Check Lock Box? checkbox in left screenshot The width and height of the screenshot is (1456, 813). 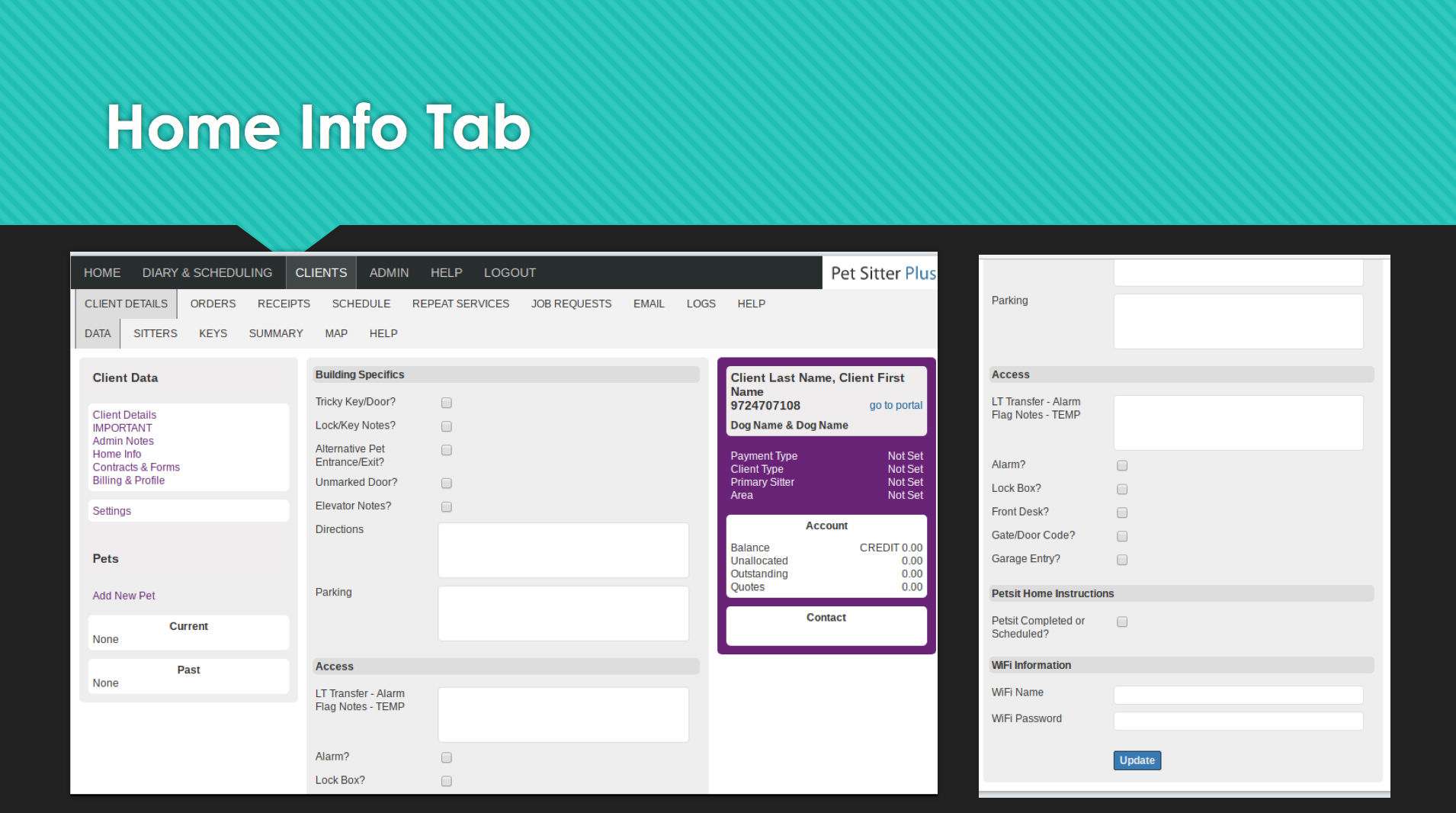tap(447, 781)
